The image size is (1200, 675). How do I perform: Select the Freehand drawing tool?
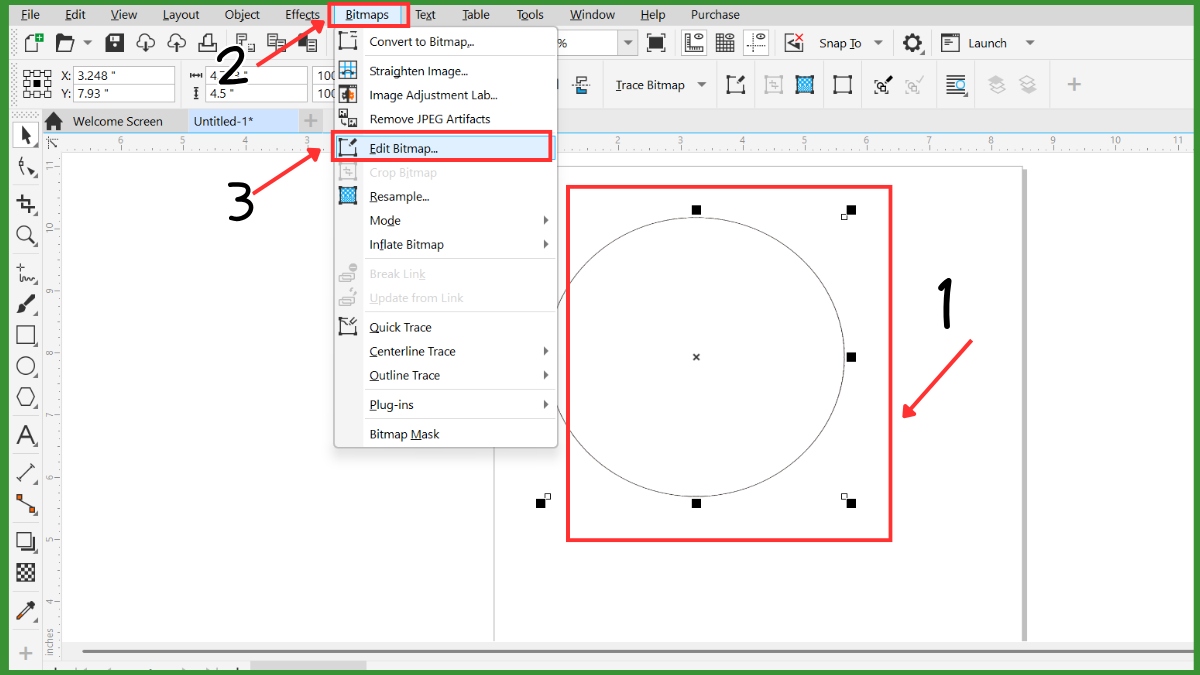coord(26,272)
